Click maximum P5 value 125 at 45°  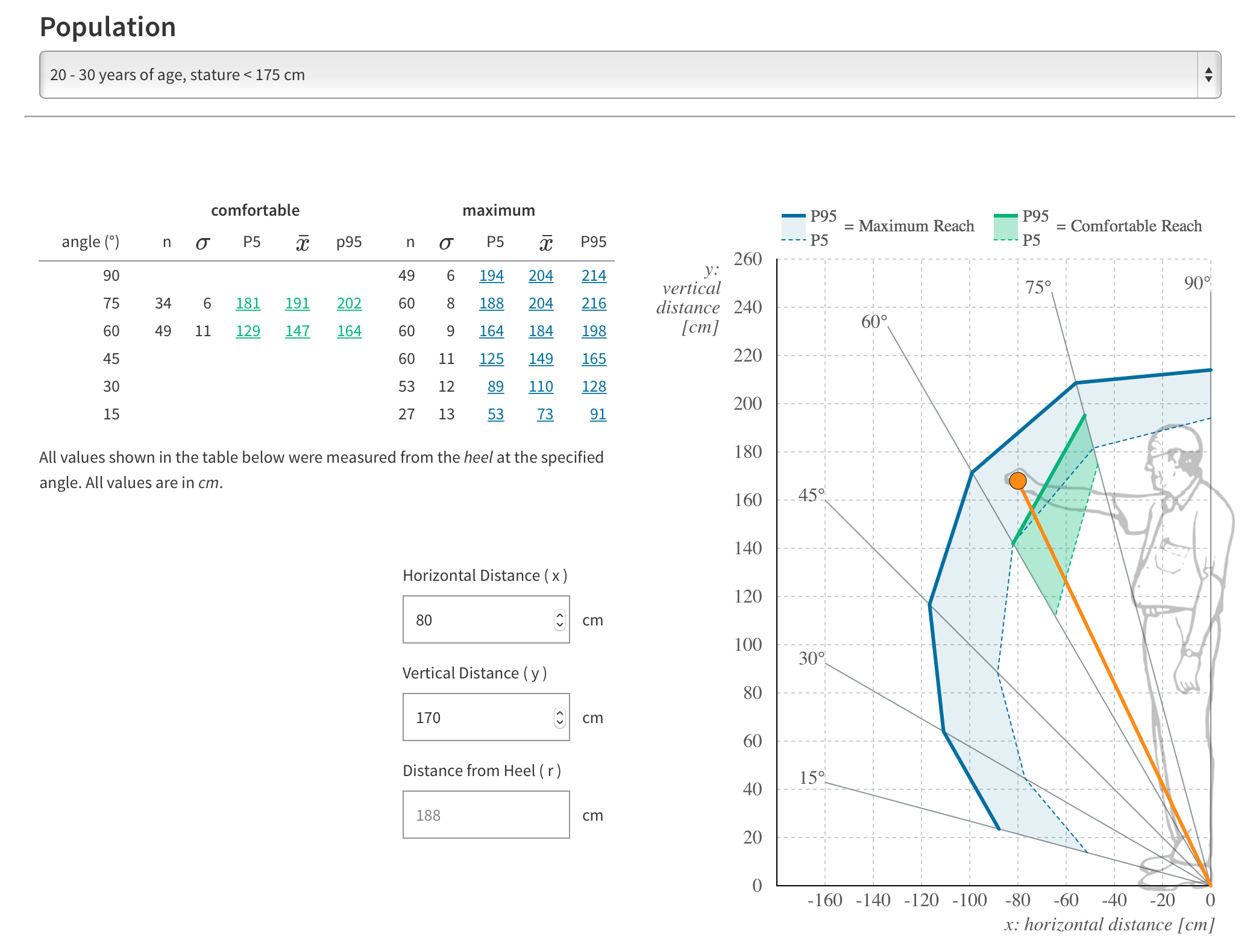491,359
